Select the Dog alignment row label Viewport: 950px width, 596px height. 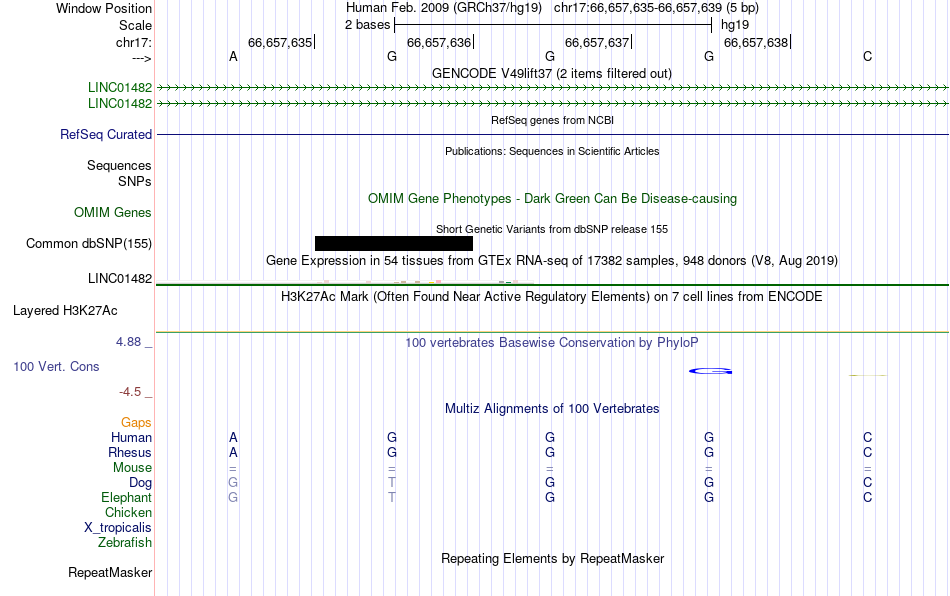[140, 483]
